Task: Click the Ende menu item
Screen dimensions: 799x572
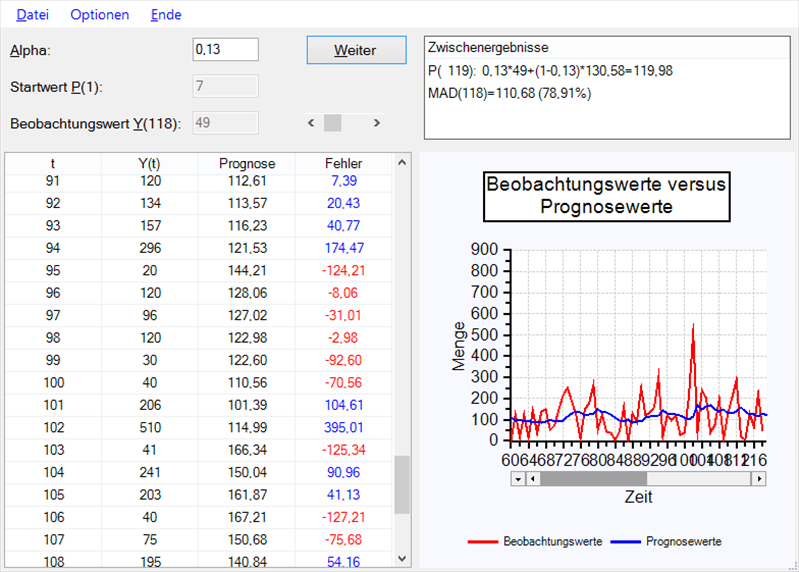Action: 166,15
